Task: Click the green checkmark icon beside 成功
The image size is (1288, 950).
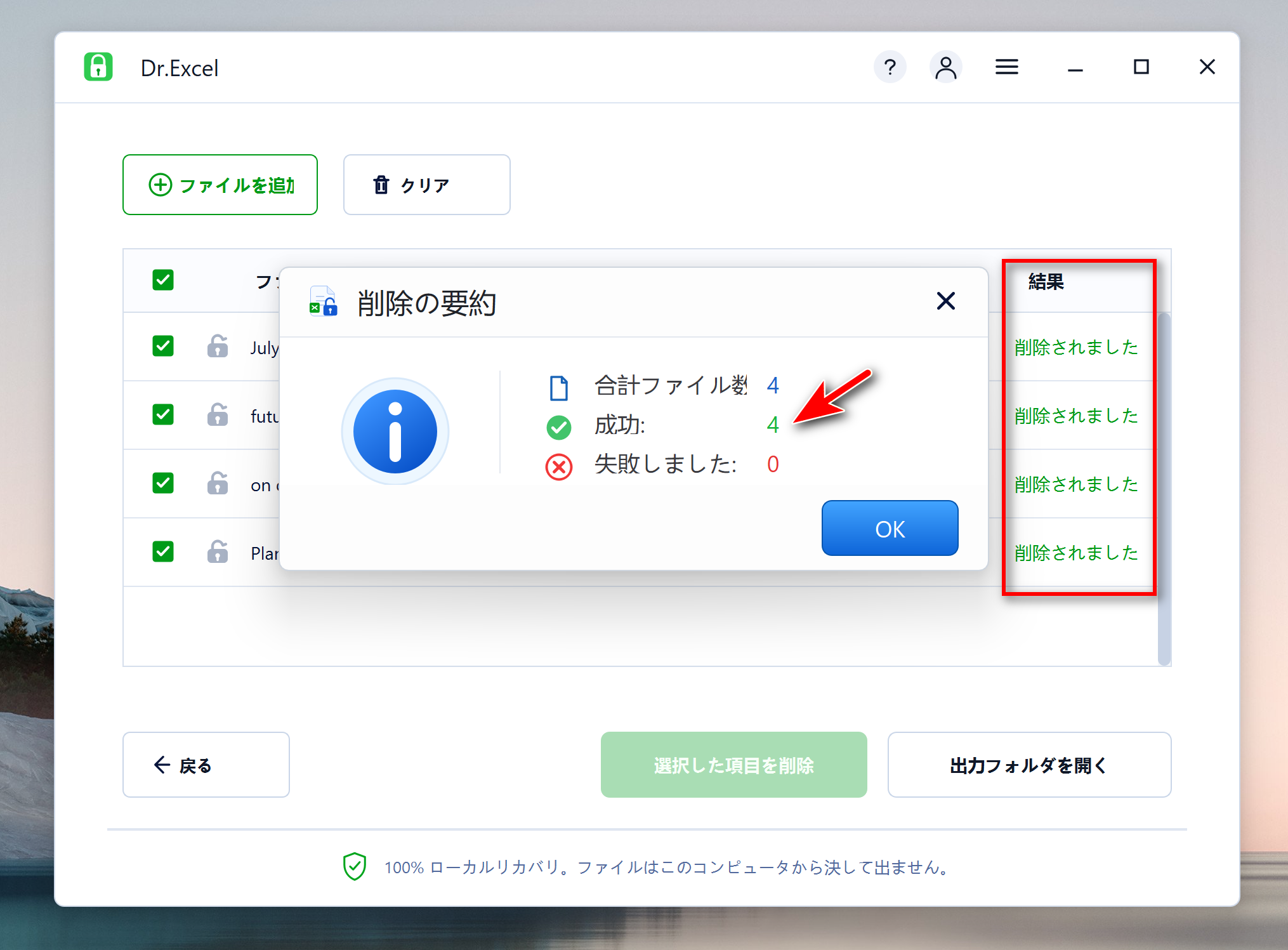Action: (x=558, y=427)
